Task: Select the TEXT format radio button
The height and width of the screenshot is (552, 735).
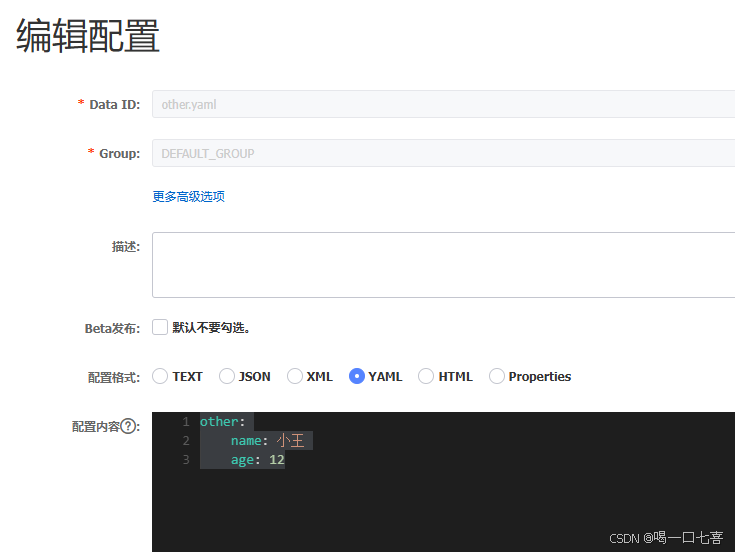Action: 160,376
